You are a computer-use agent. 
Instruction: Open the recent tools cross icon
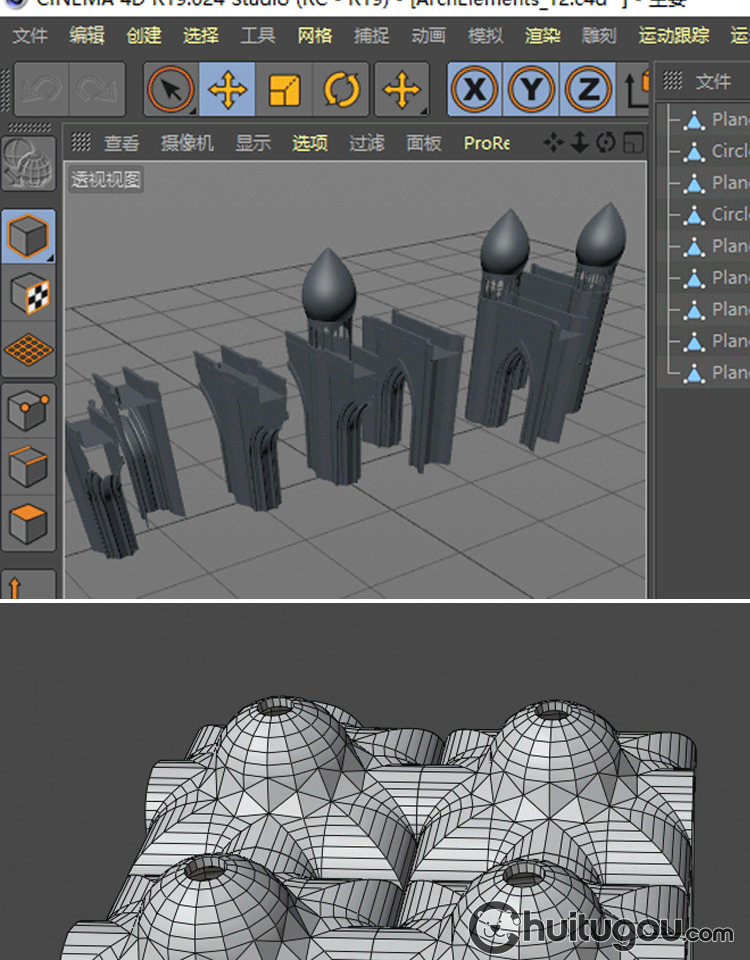coord(401,89)
